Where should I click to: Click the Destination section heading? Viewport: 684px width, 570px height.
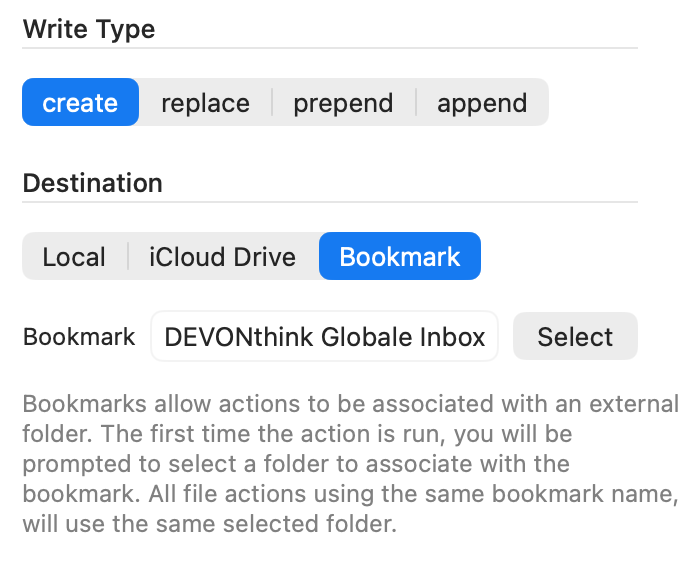(x=92, y=183)
